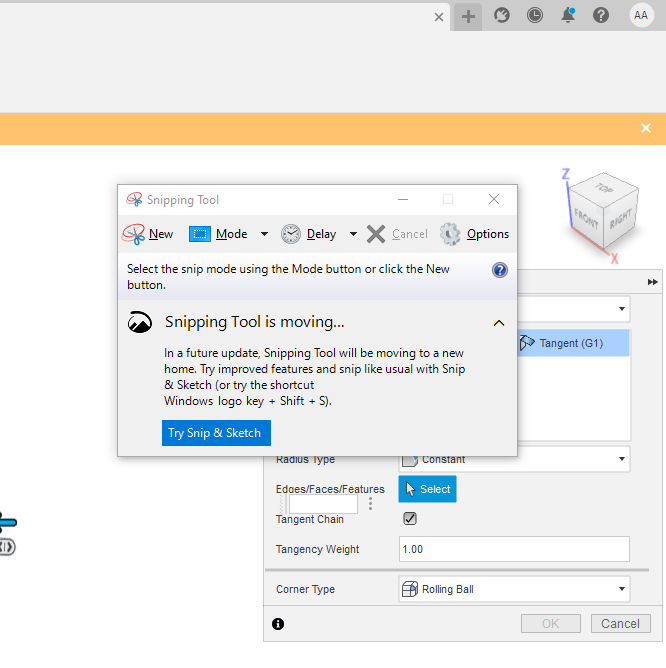Dismiss the orange notification bar

646,128
